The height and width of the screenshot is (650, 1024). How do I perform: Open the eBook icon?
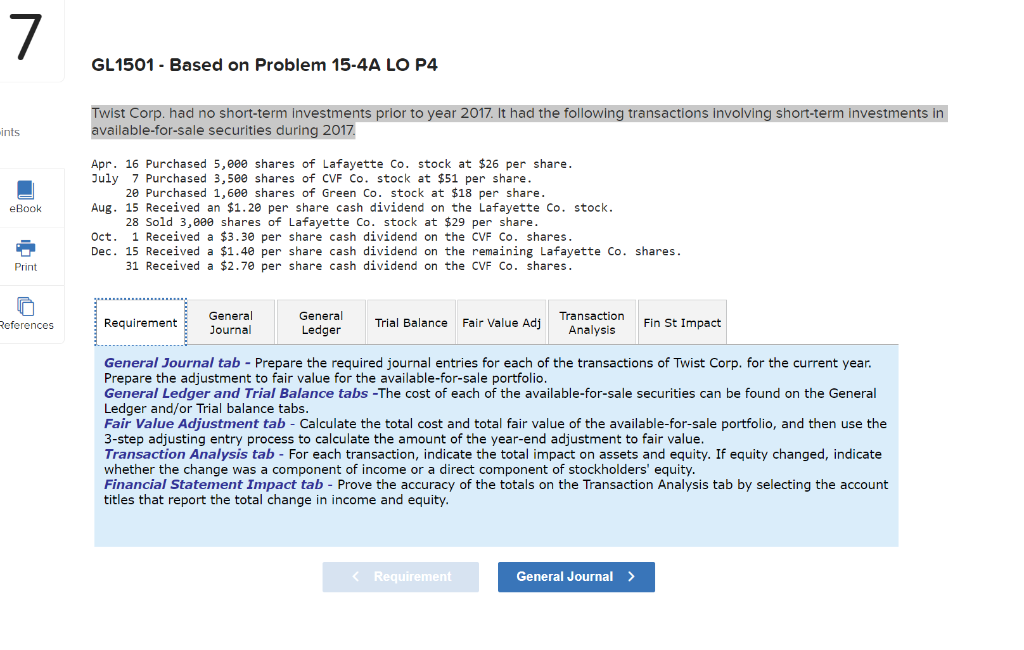click(x=25, y=190)
